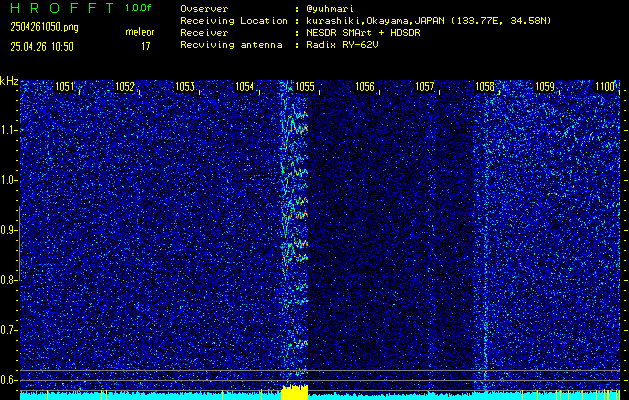Click the Recviving antenna label

(231, 45)
